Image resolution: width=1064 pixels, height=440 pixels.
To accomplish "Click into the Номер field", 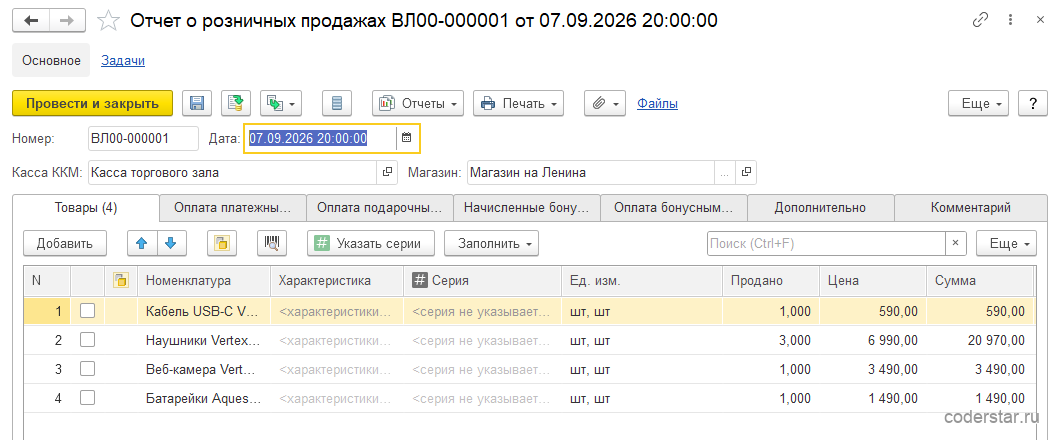I will pos(143,138).
